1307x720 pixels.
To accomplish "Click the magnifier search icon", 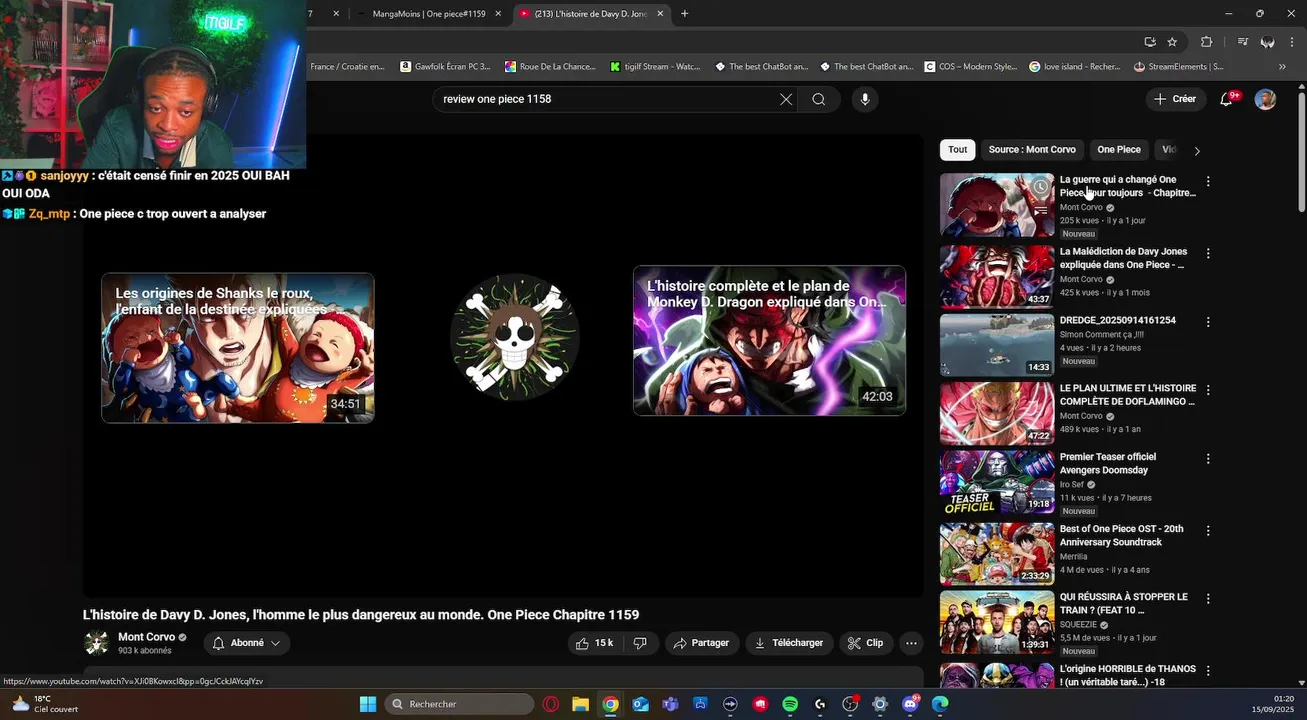I will click(819, 99).
